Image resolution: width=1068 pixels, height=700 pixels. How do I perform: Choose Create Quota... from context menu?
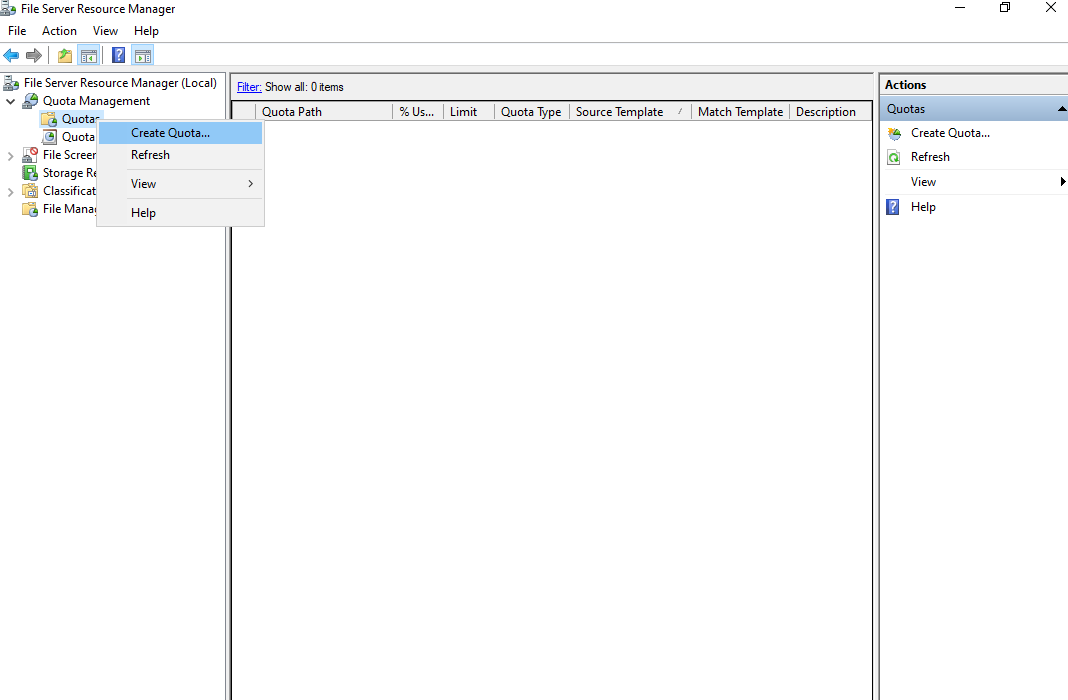[180, 133]
